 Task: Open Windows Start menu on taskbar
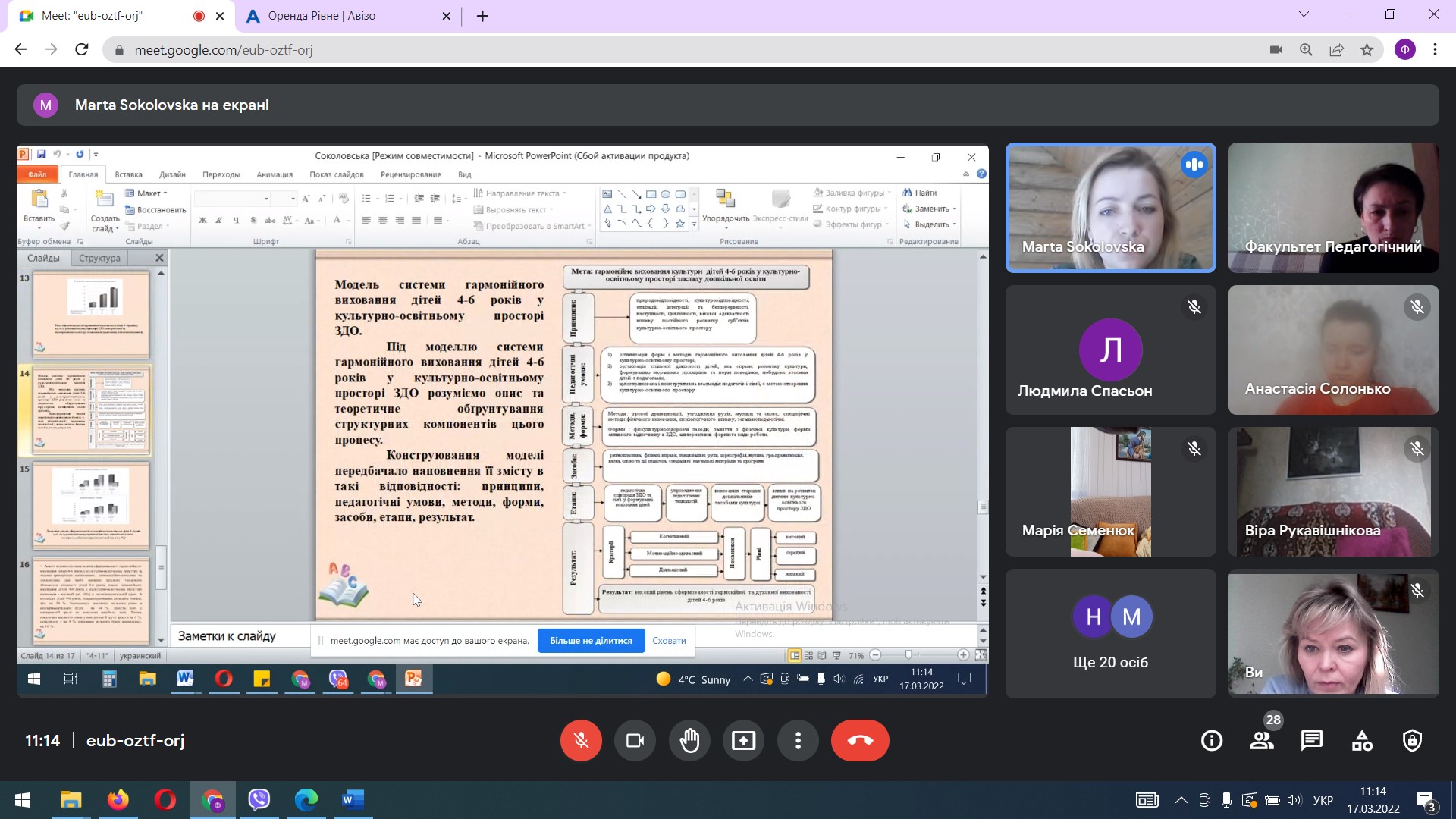23,800
